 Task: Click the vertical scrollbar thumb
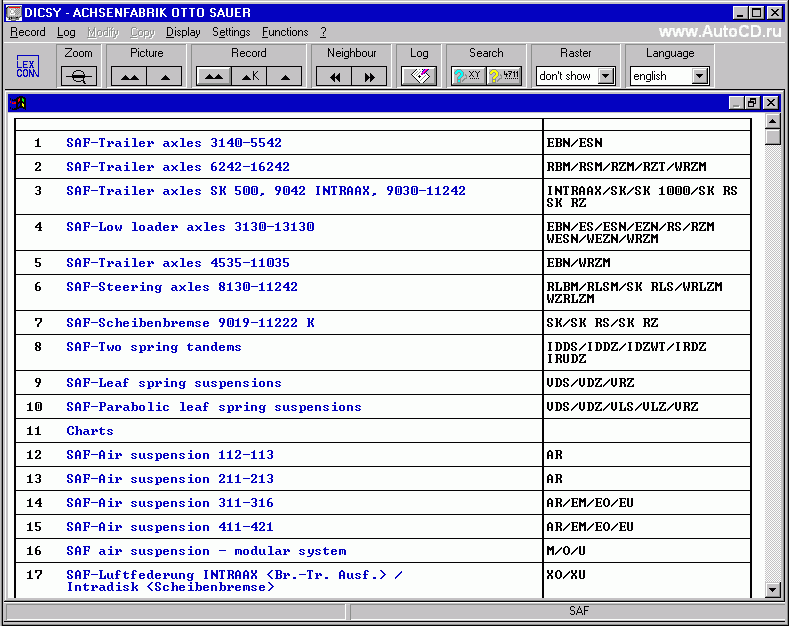(x=772, y=137)
